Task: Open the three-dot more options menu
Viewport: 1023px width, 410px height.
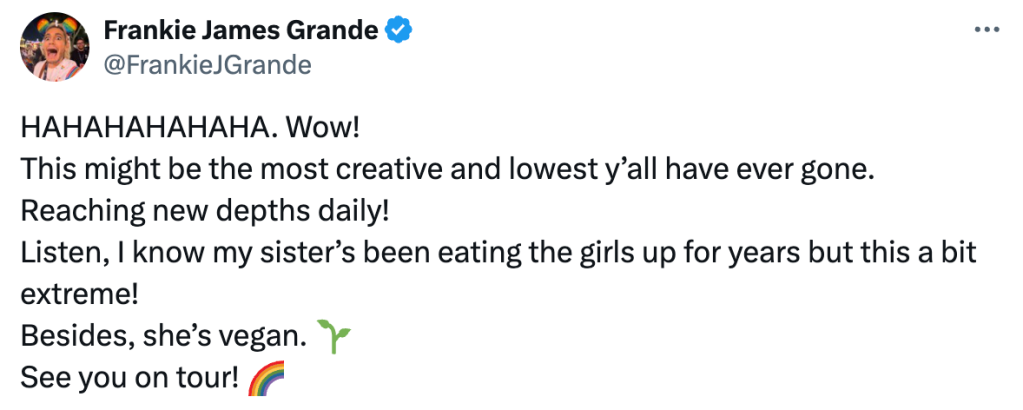Action: tap(986, 31)
